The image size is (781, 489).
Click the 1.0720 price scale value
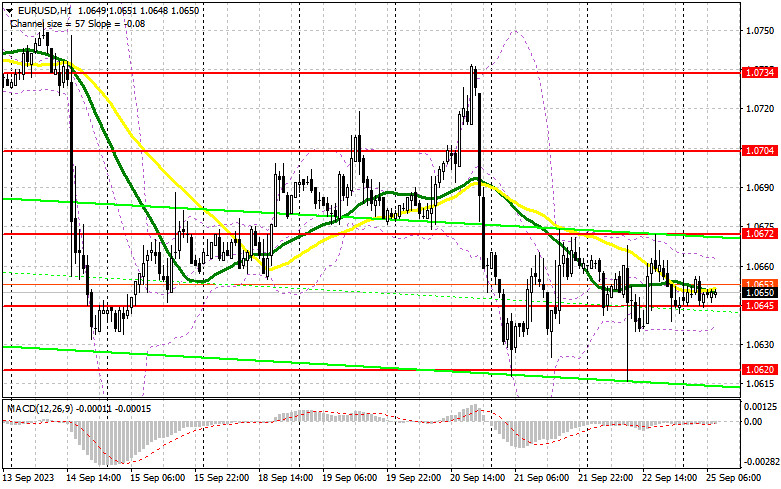760,109
